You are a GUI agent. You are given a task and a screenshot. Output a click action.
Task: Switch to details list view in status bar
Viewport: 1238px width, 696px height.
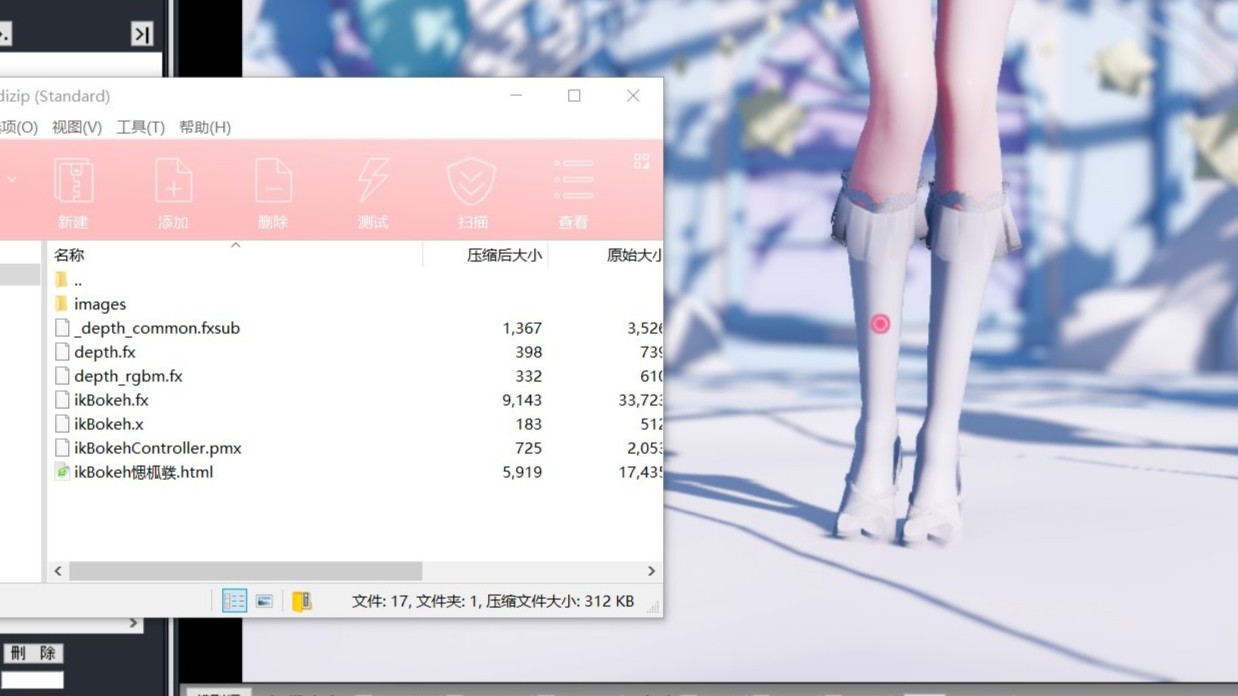pyautogui.click(x=234, y=601)
